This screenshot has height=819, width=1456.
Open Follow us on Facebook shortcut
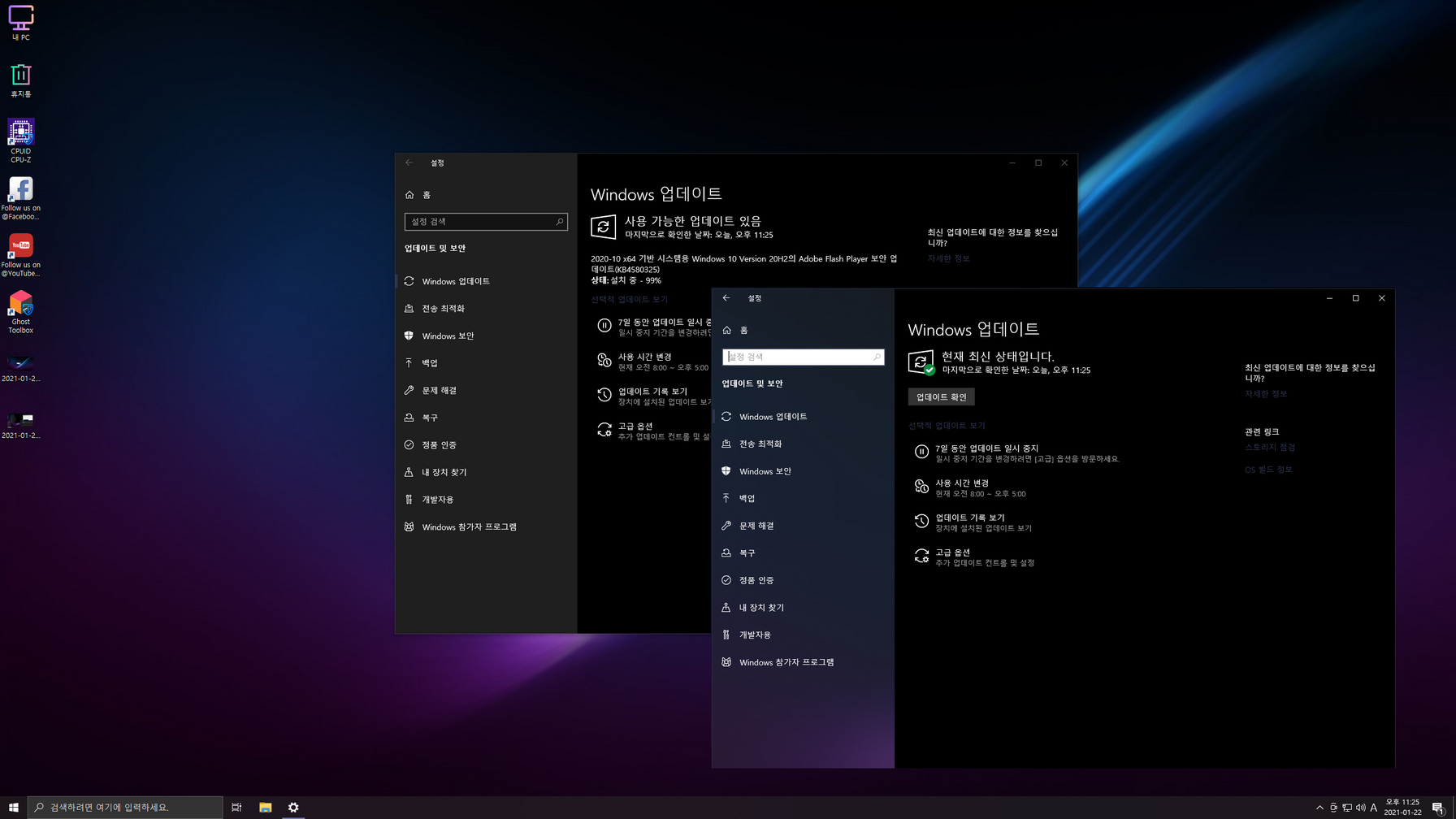point(20,198)
